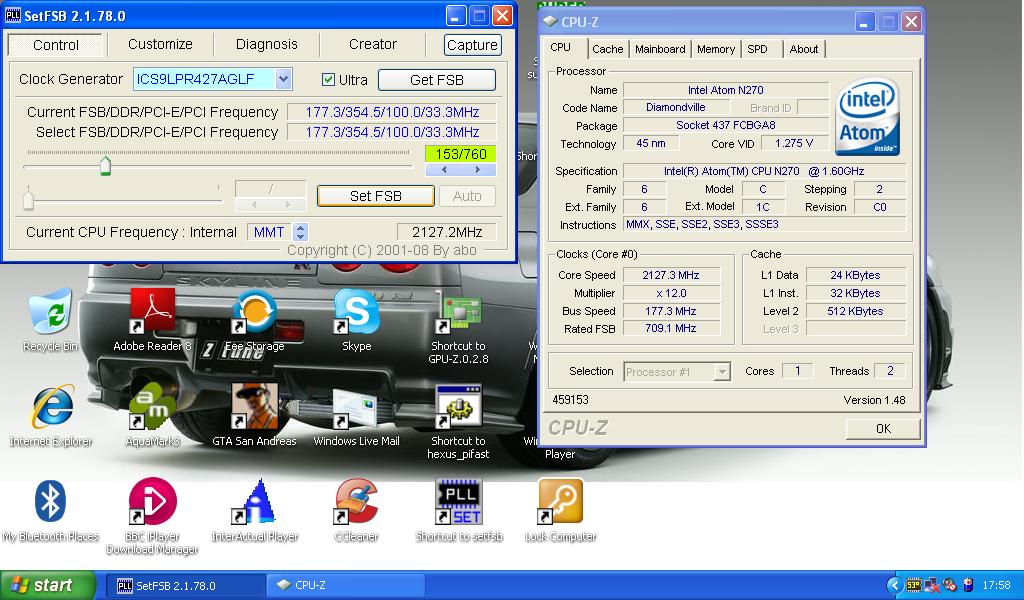Open the About tab in CPU-Z

[803, 49]
